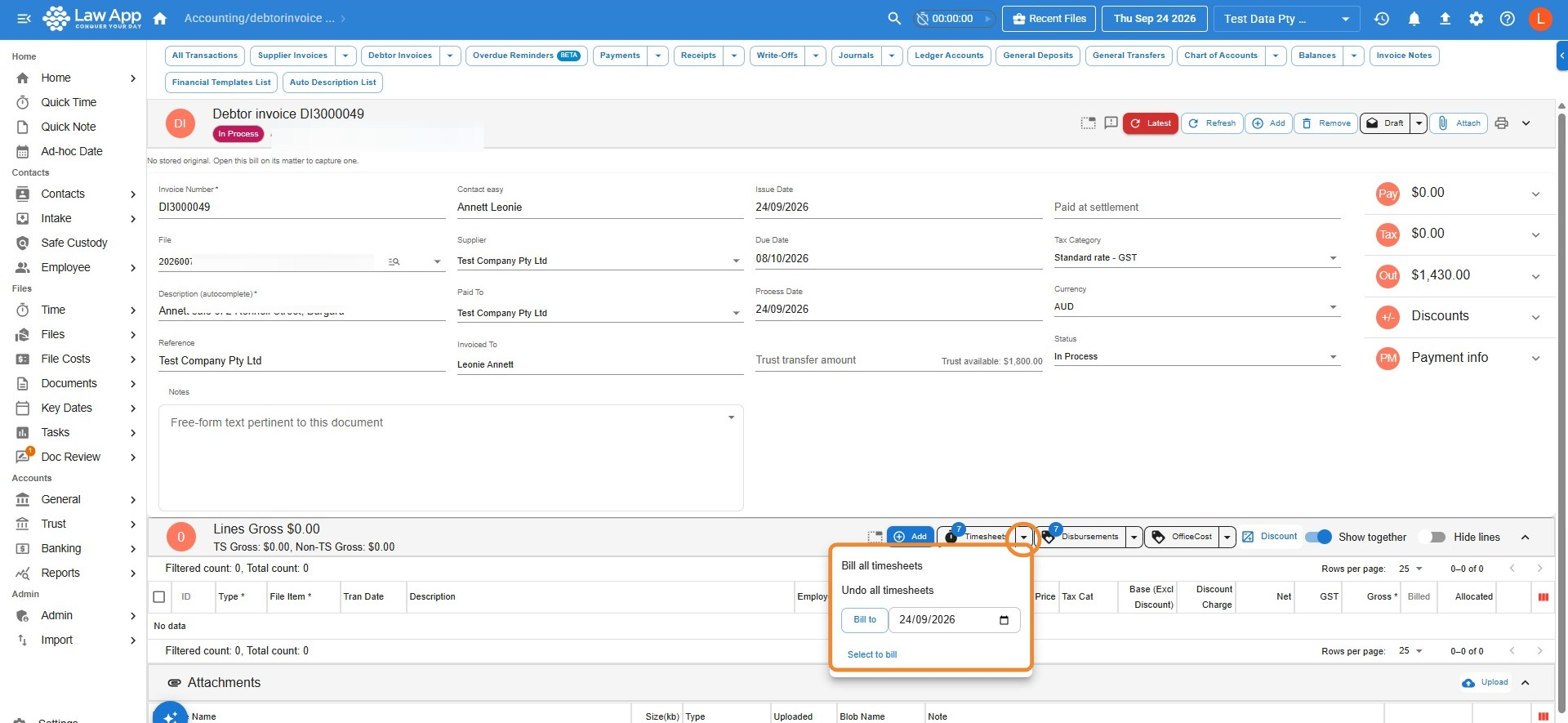Image resolution: width=1568 pixels, height=723 pixels.
Task: Click the red column settings icon in lines table
Action: pos(1543,597)
